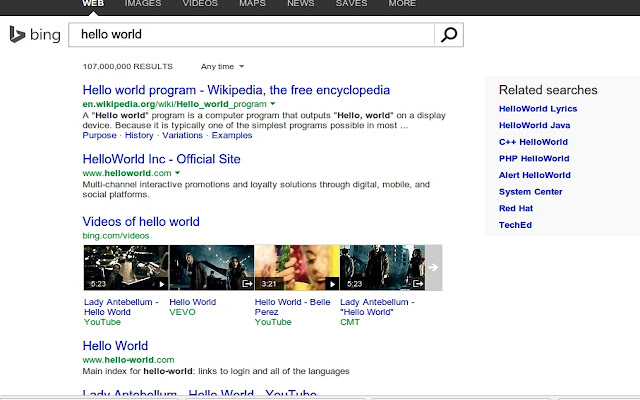The width and height of the screenshot is (640, 400).
Task: Click the Lady Antebellum CMT video thumbnail
Action: pyautogui.click(x=382, y=268)
